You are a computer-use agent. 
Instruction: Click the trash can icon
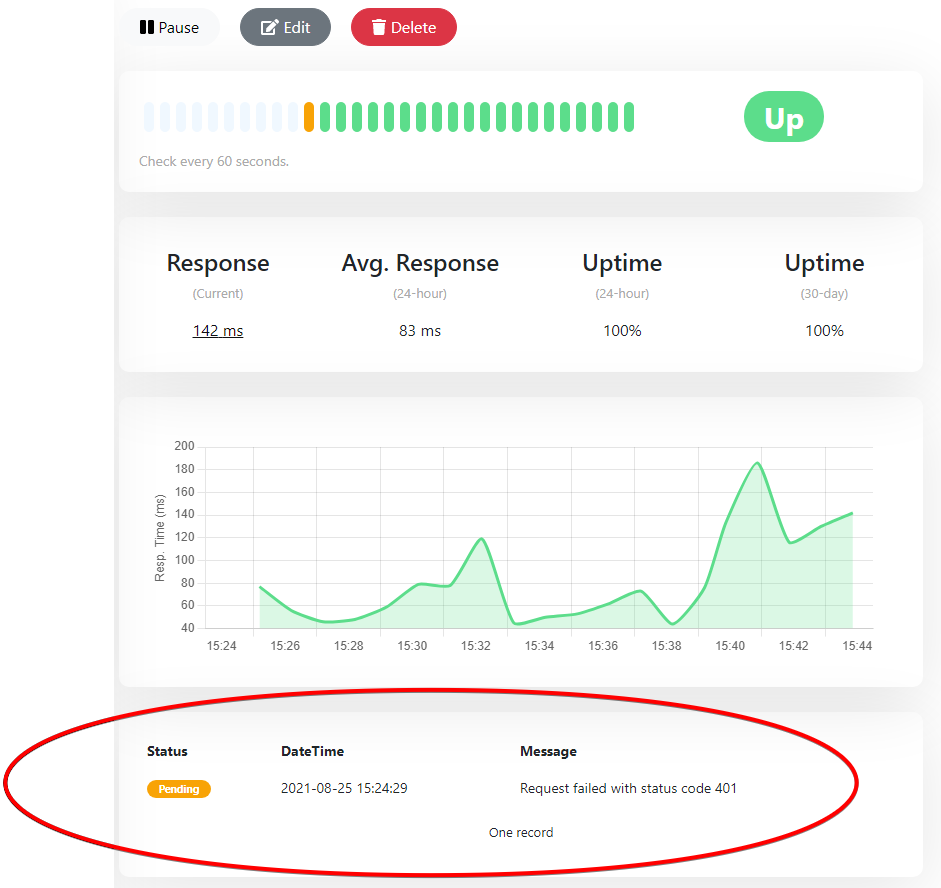[x=379, y=28]
